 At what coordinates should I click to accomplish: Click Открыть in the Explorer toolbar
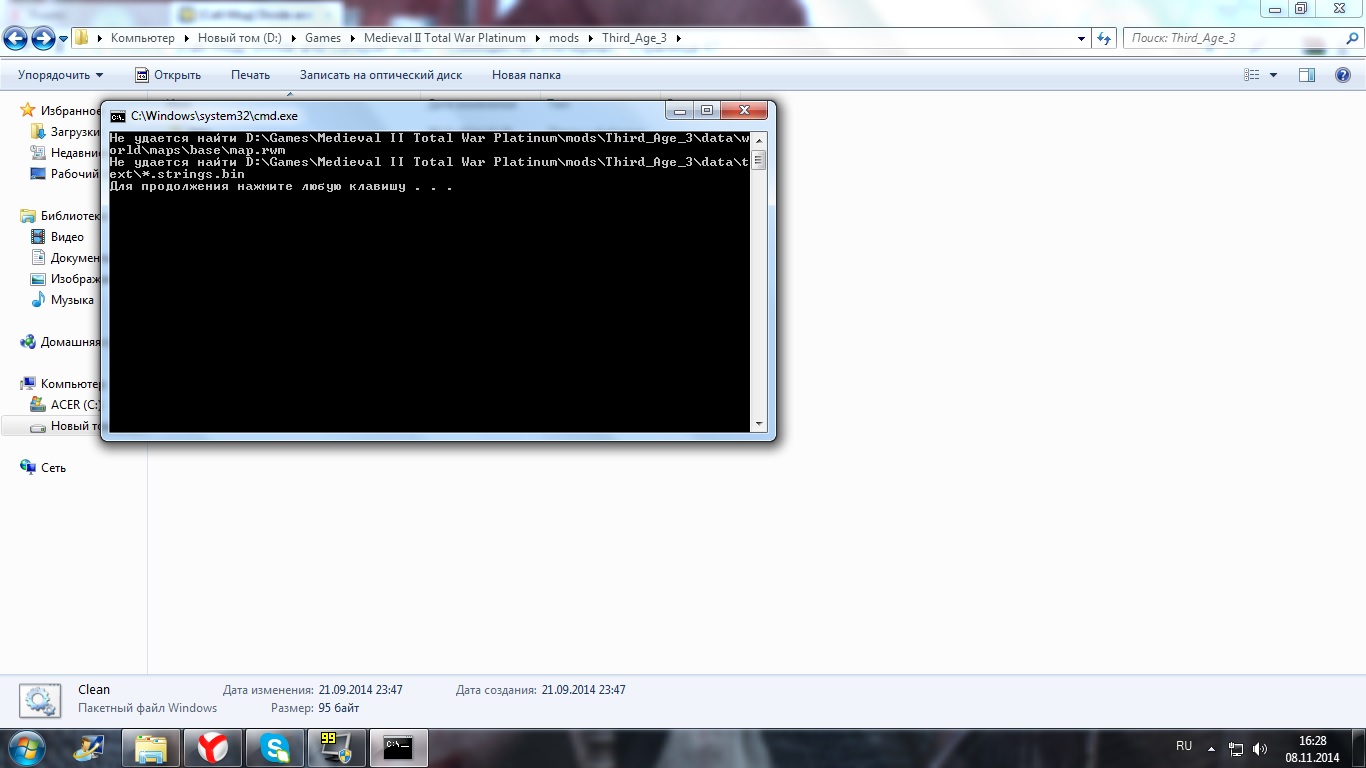pos(168,75)
